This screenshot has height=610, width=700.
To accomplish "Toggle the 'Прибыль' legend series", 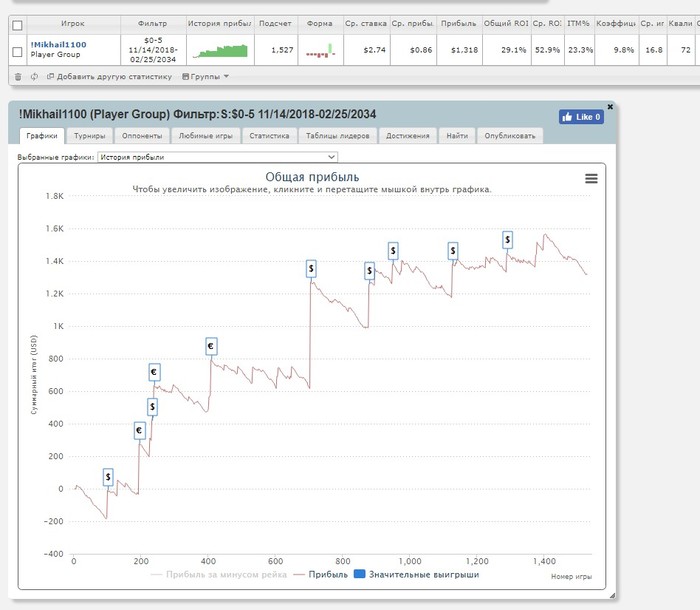I will click(x=321, y=574).
